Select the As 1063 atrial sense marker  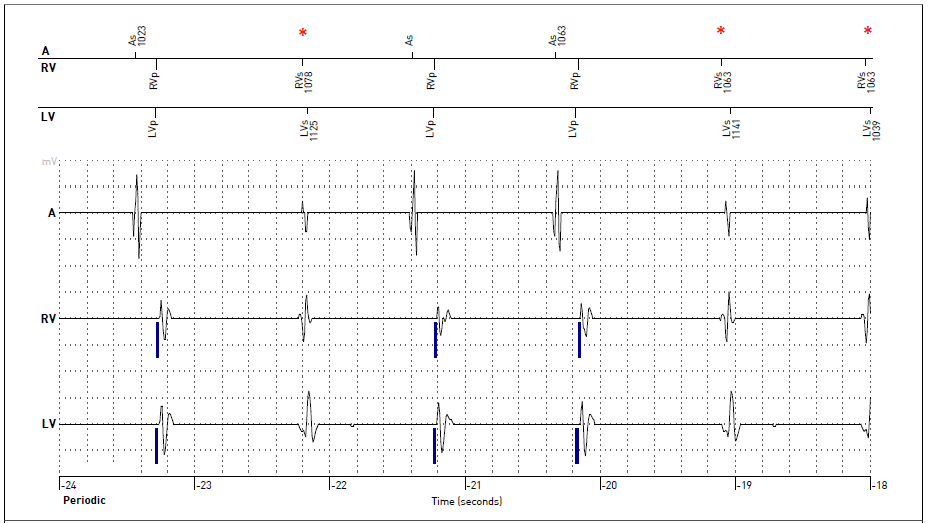coord(555,38)
